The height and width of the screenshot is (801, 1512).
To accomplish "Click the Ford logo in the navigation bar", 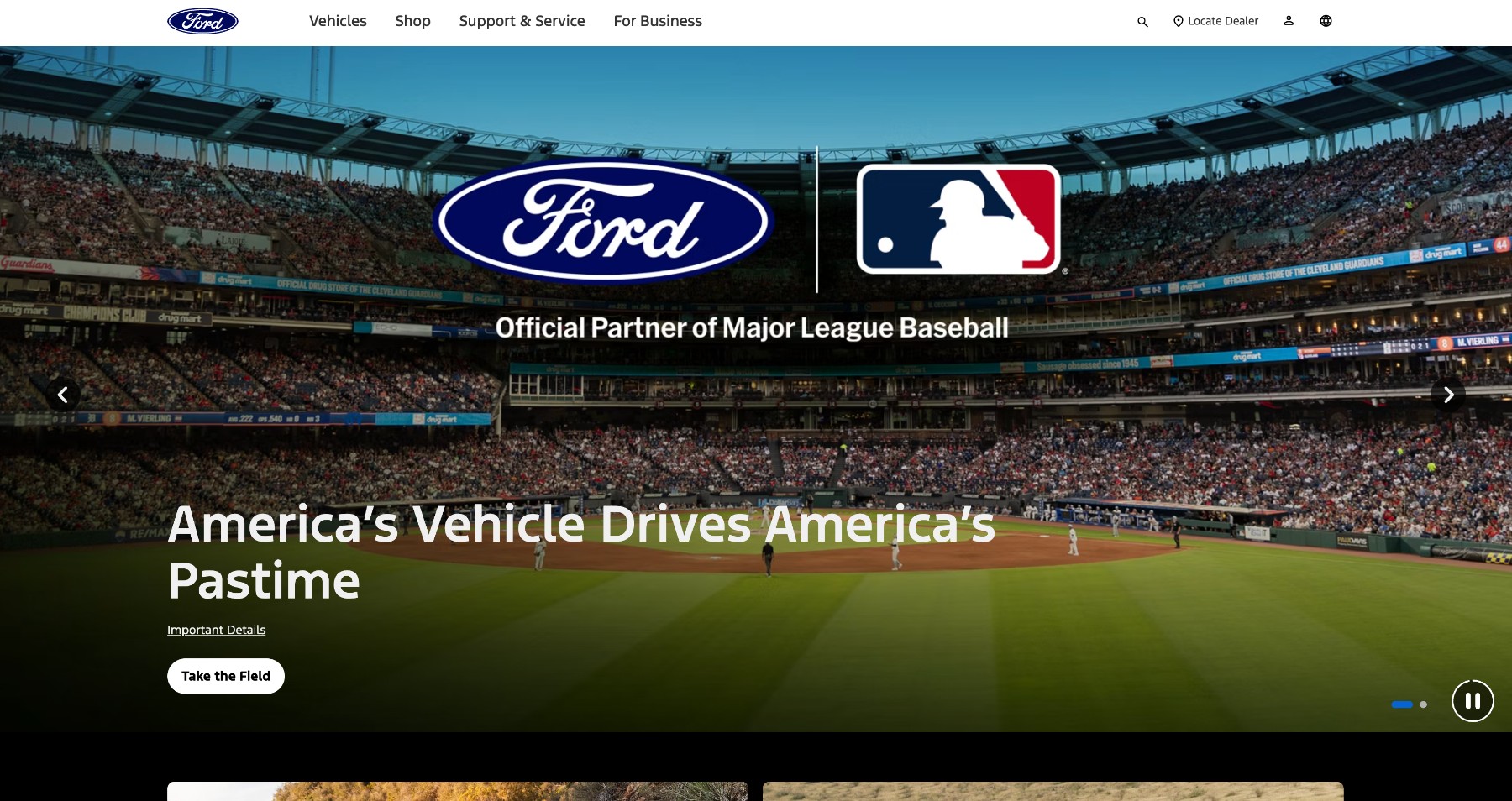I will tap(202, 21).
